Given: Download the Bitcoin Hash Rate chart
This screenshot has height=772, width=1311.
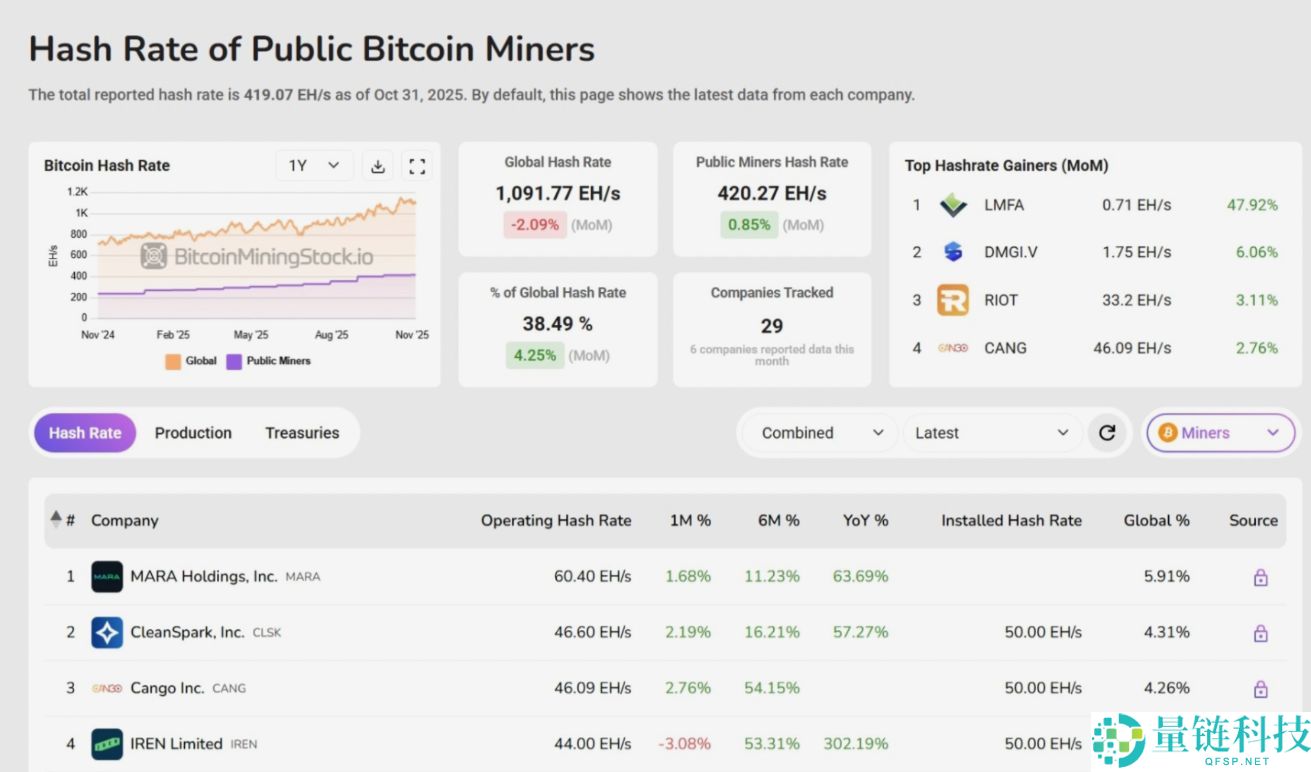Looking at the screenshot, I should 378,166.
